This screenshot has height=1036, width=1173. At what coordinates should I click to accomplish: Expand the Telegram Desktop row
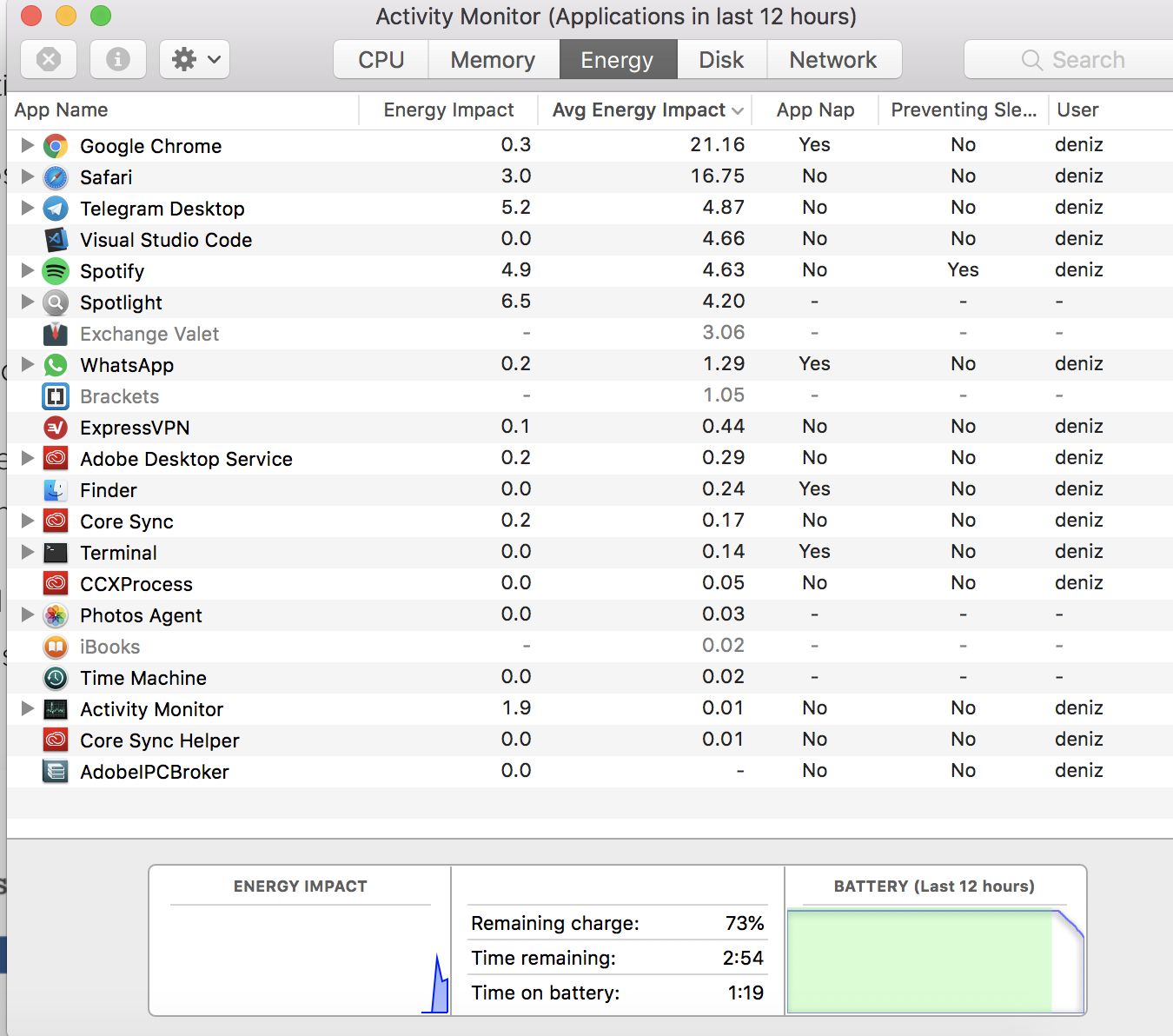pos(27,208)
